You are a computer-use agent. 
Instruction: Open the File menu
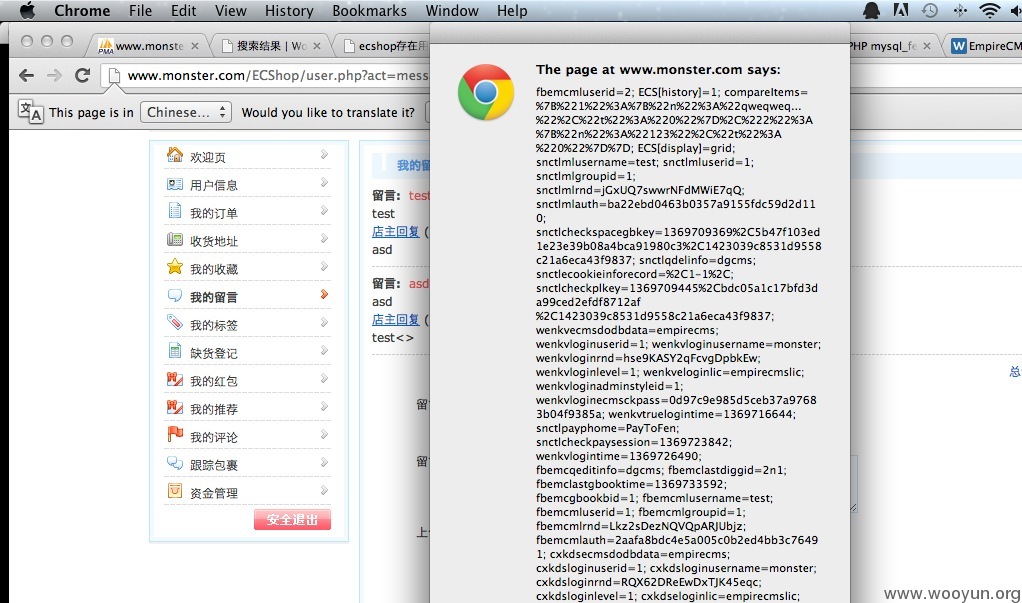140,11
